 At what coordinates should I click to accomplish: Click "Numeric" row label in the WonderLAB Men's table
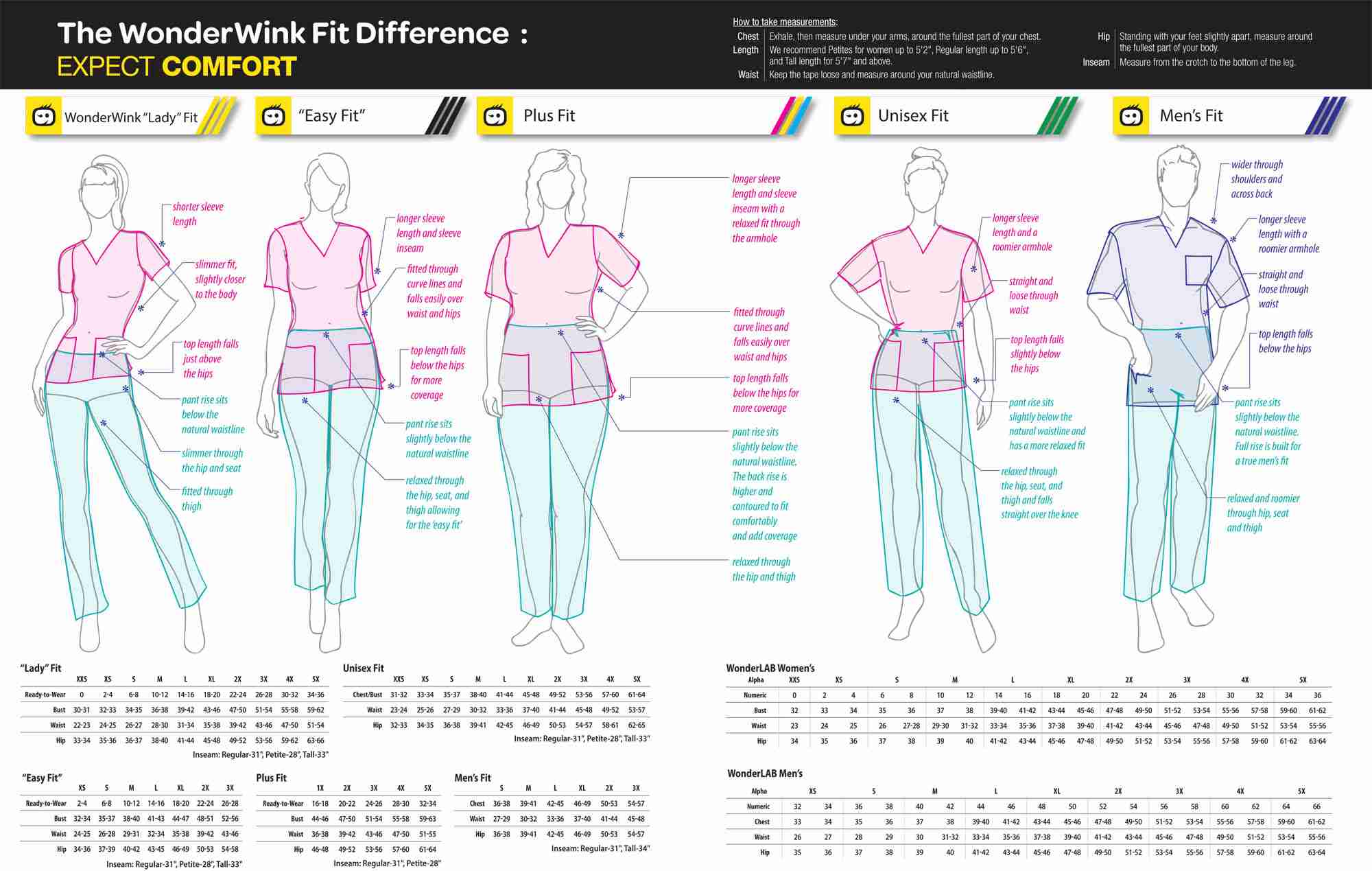758,806
